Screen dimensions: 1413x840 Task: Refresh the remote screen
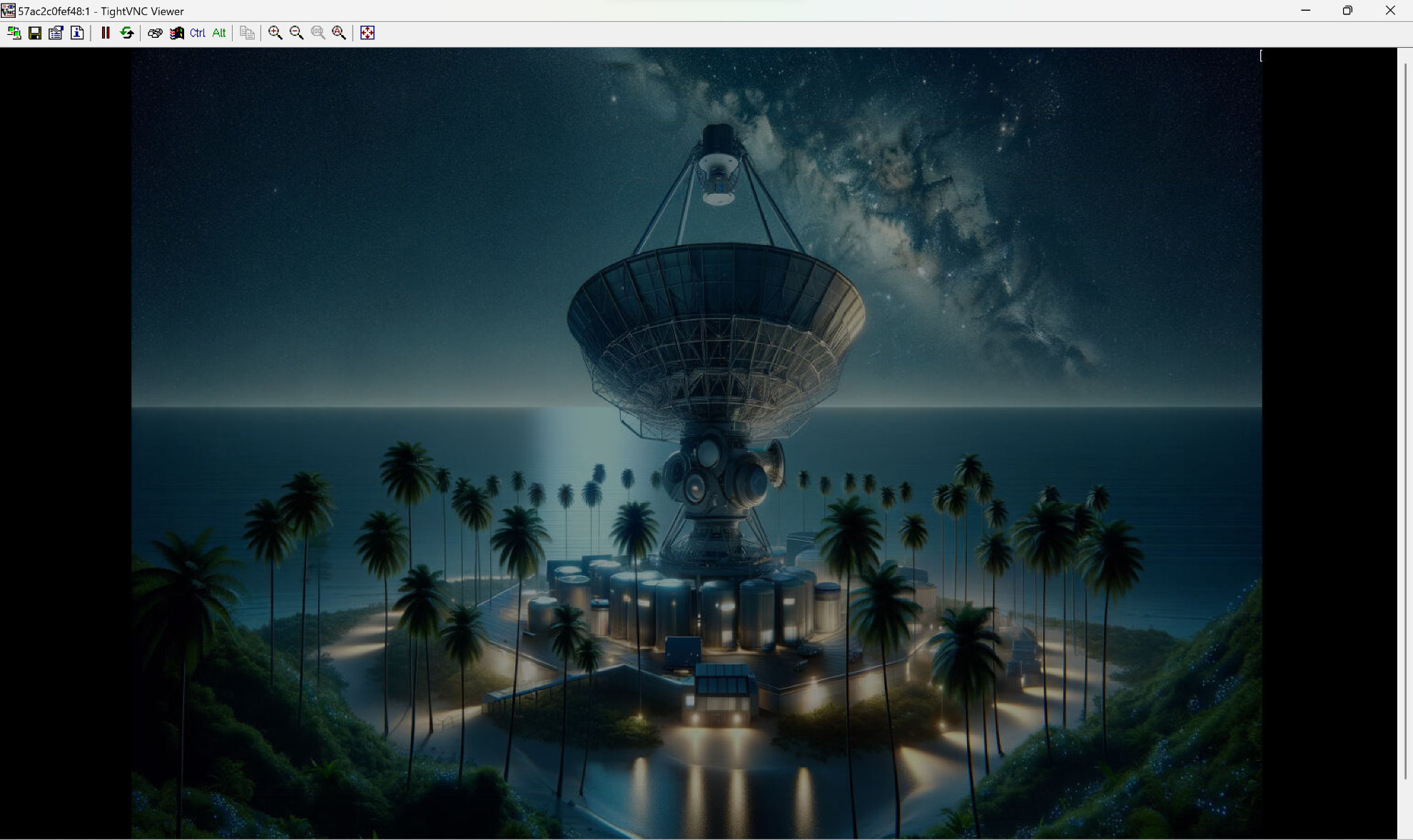pyautogui.click(x=127, y=33)
